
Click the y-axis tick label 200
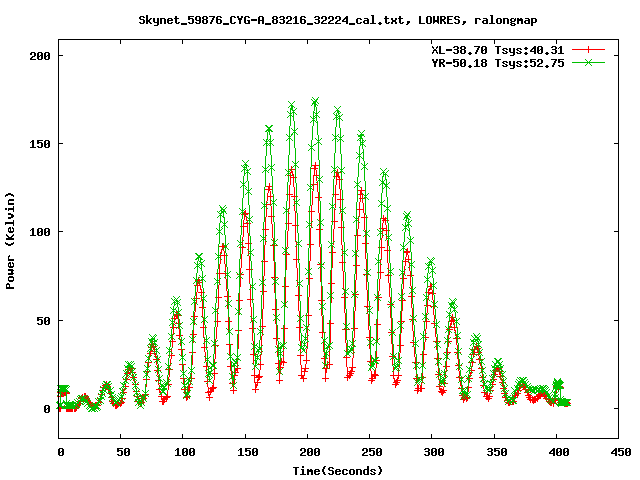(x=40, y=56)
